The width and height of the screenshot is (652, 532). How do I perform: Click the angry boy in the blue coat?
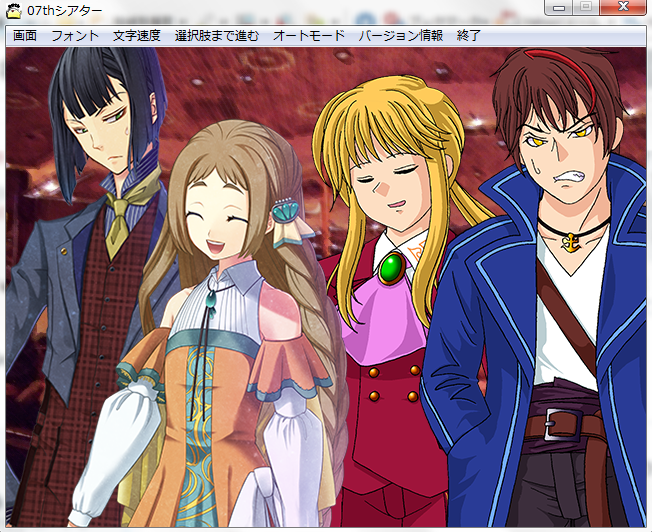[536, 287]
